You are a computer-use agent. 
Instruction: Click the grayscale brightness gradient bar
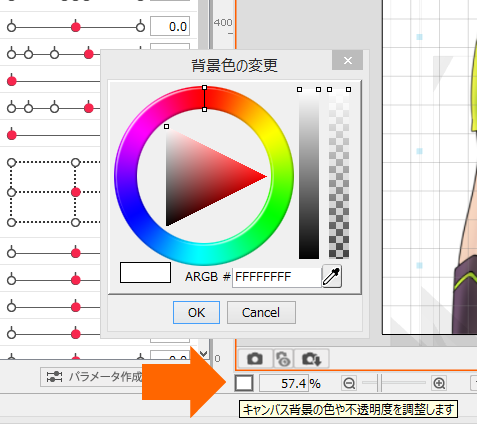(x=309, y=174)
